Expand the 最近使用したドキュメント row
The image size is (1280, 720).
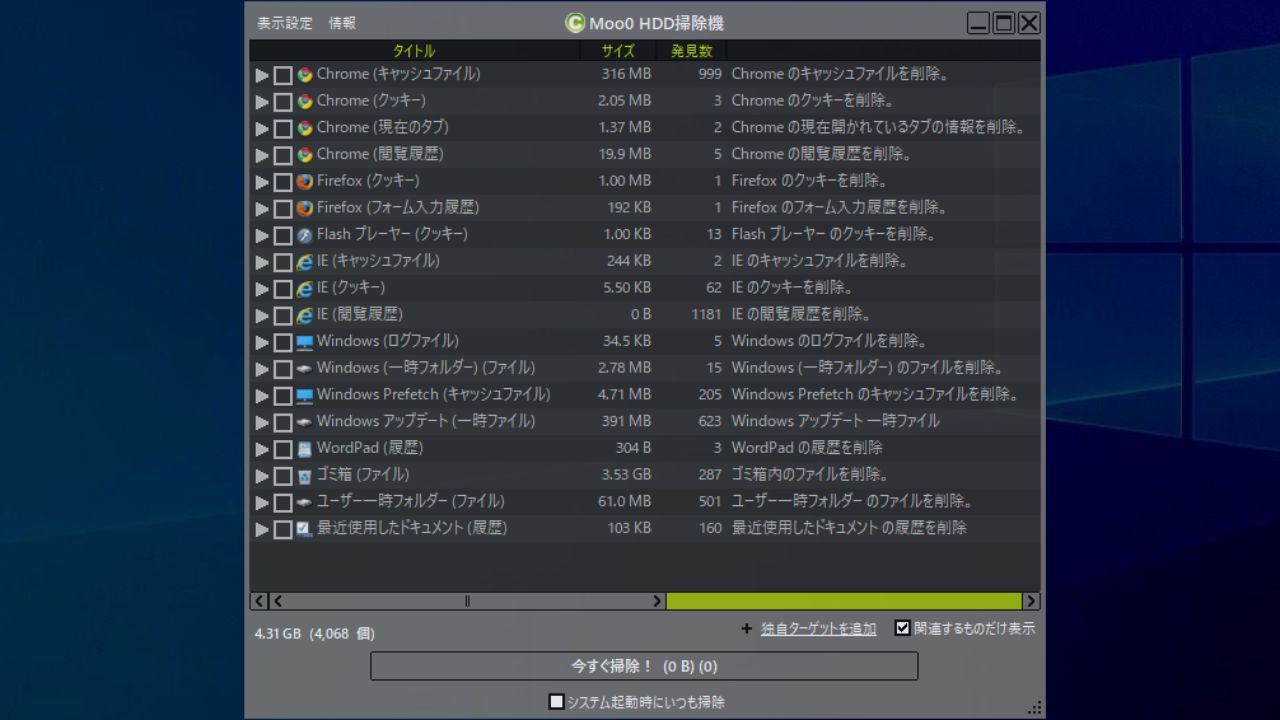click(x=262, y=529)
